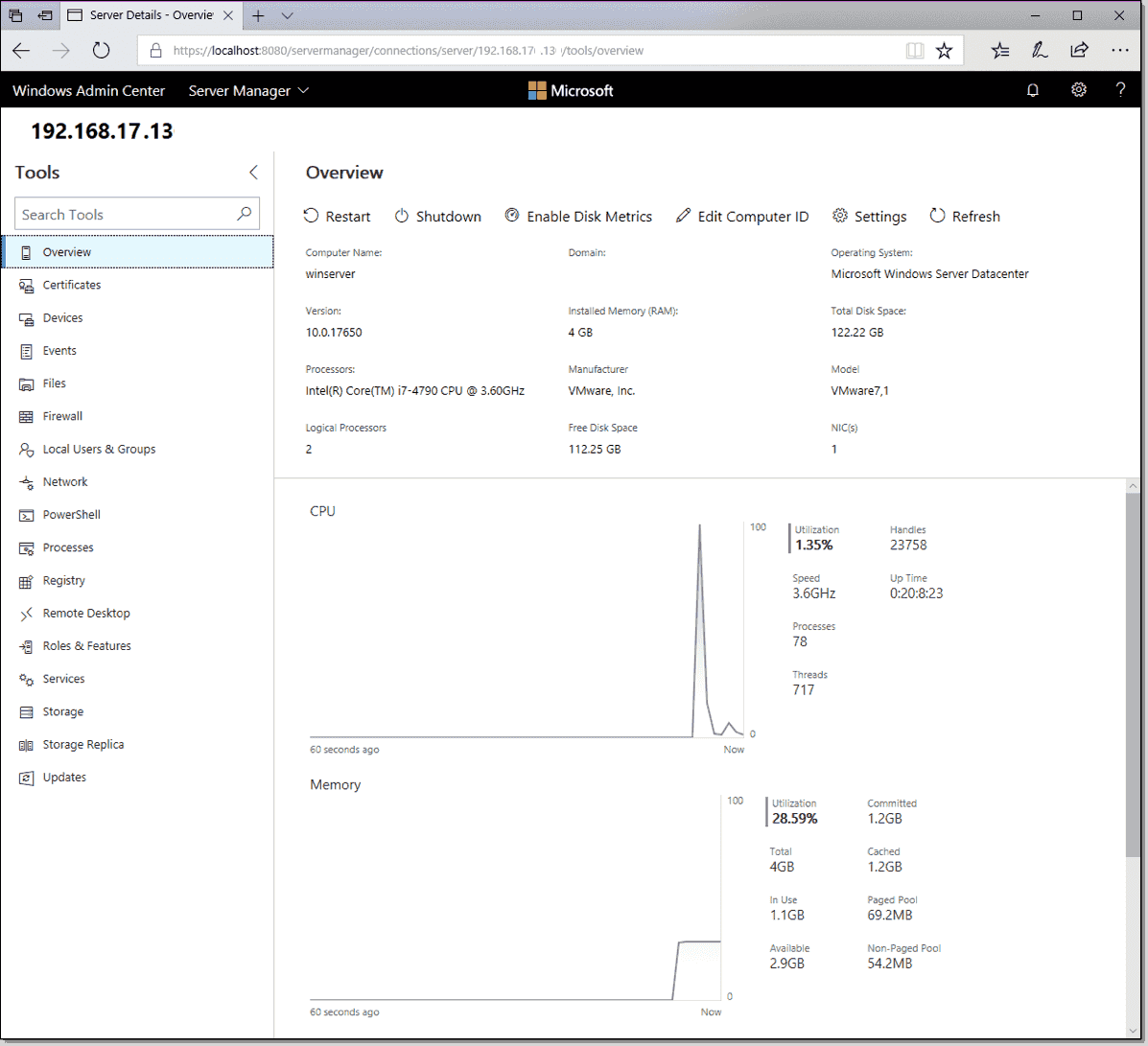This screenshot has width=1148, height=1046.
Task: Click set tabs aside icon
Action: pyautogui.click(x=45, y=15)
